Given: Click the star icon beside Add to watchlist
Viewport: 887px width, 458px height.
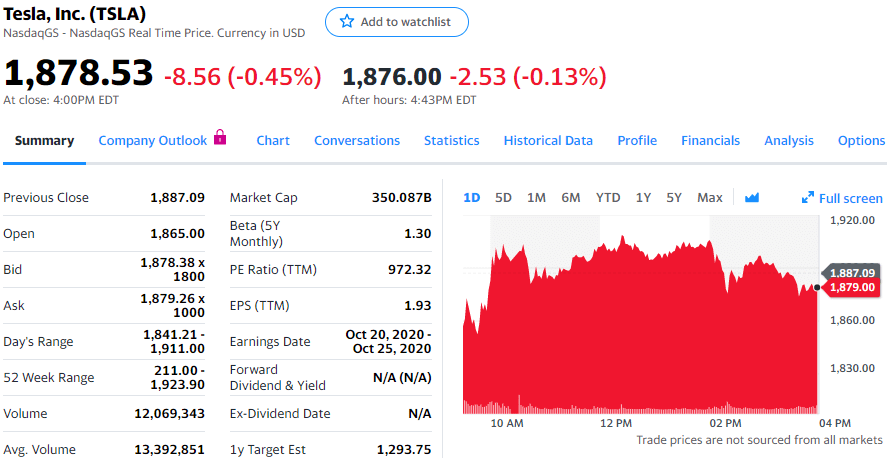Looking at the screenshot, I should pos(346,22).
